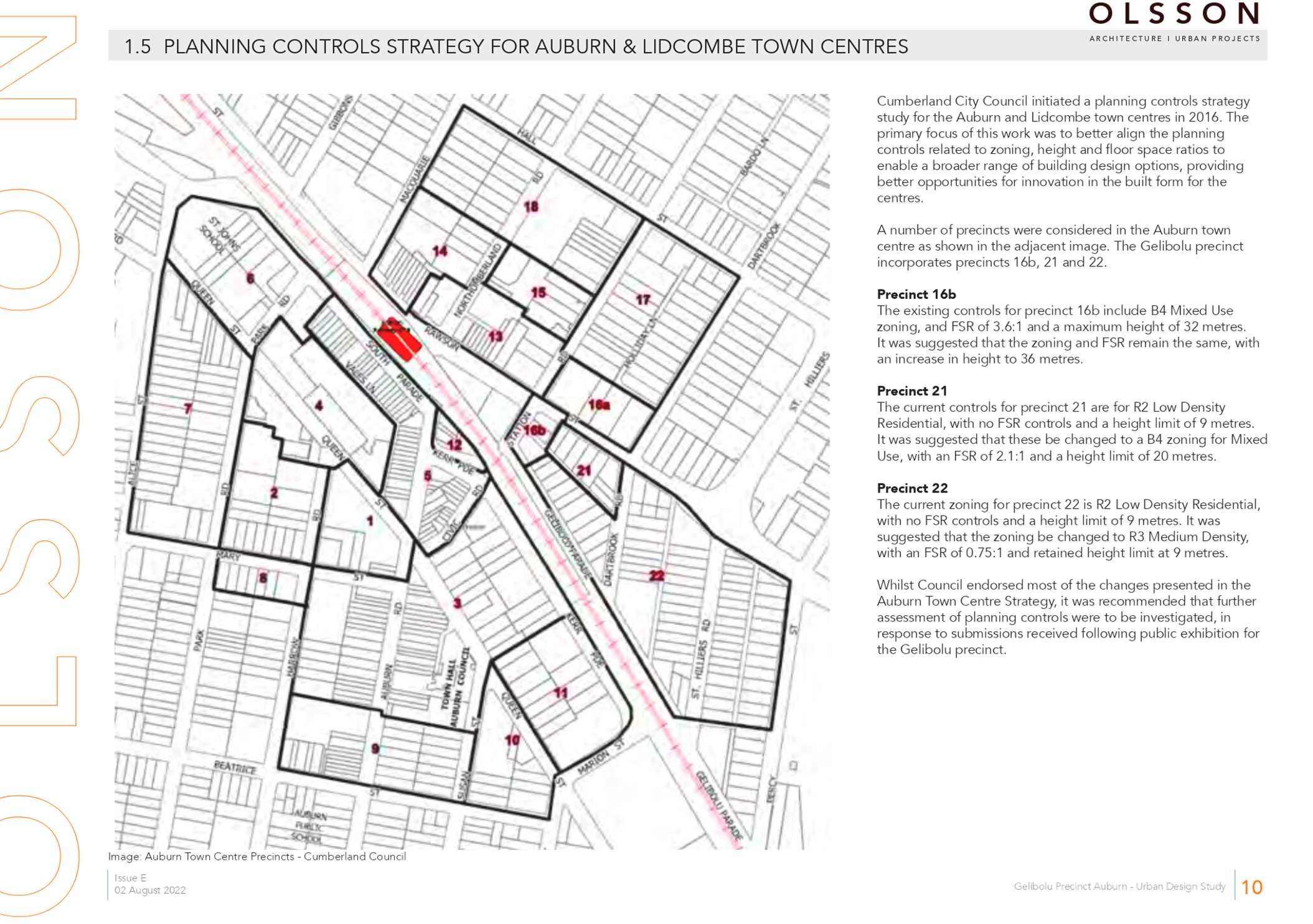Click precinct number 11 on map
The height and width of the screenshot is (924, 1313).
coord(561,692)
